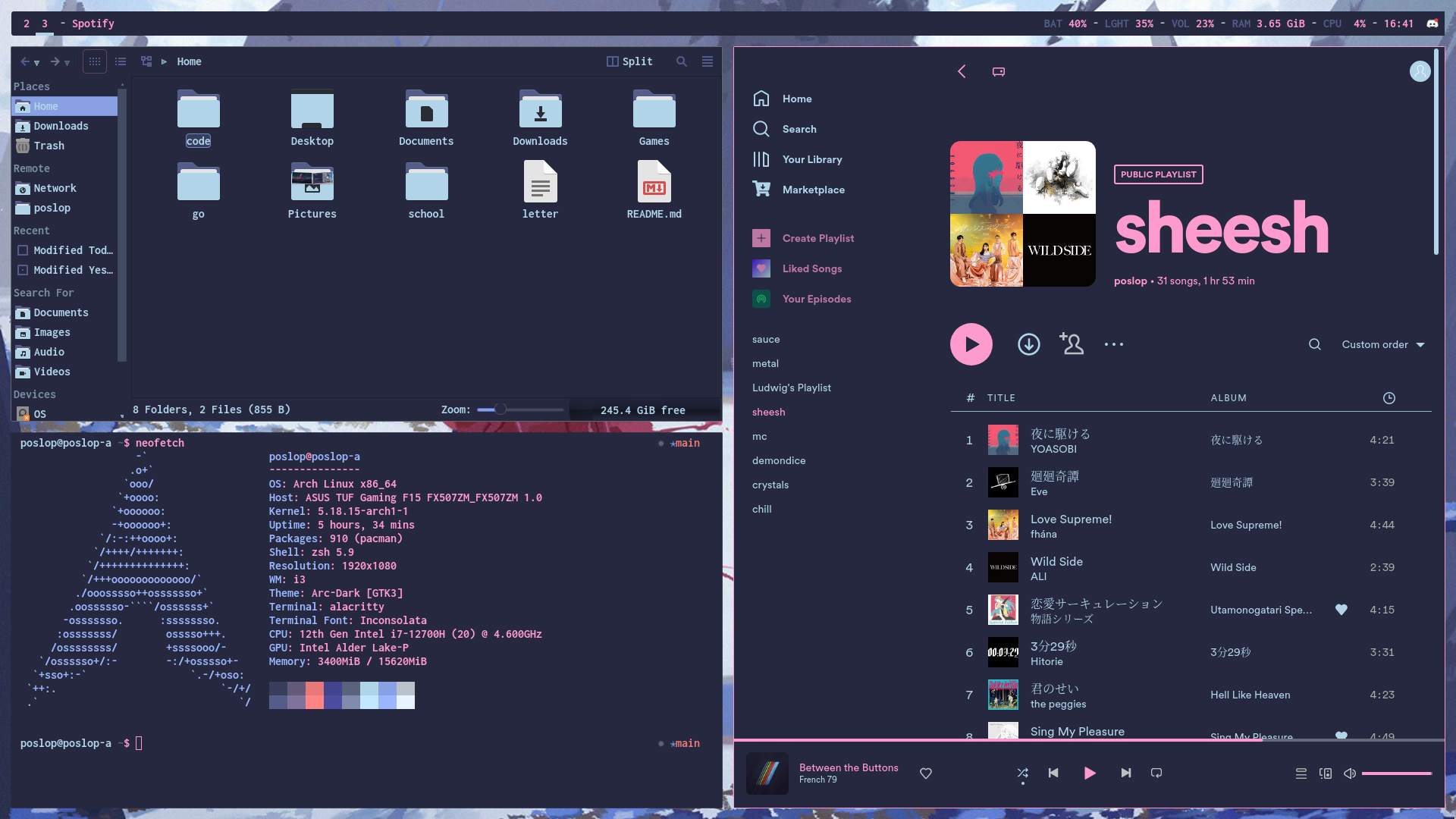Expand the forward history dropdown arrow
The image size is (1456, 819).
click(67, 63)
